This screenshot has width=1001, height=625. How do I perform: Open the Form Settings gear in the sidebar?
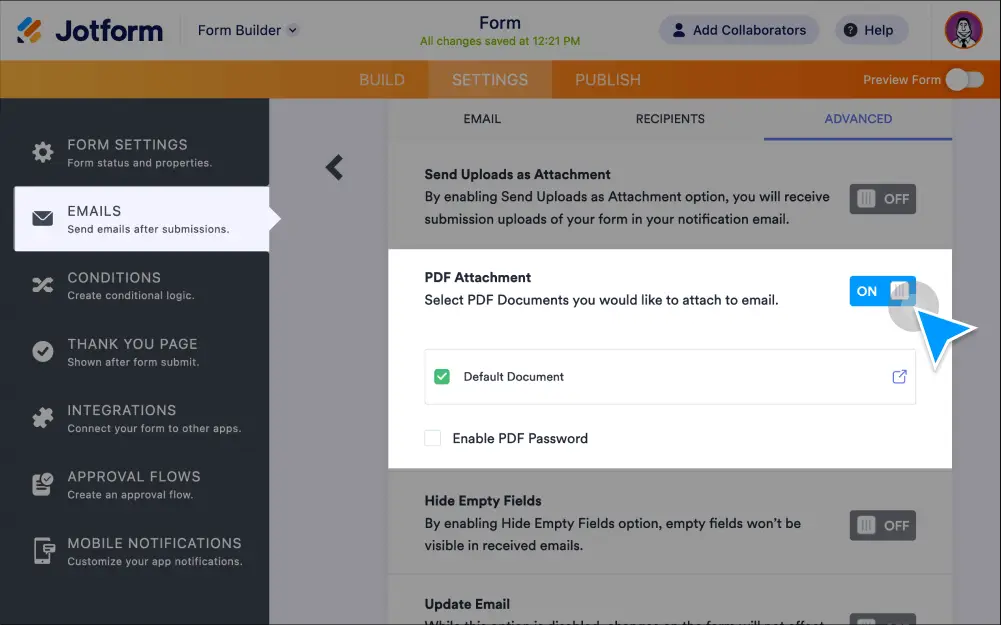(41, 151)
